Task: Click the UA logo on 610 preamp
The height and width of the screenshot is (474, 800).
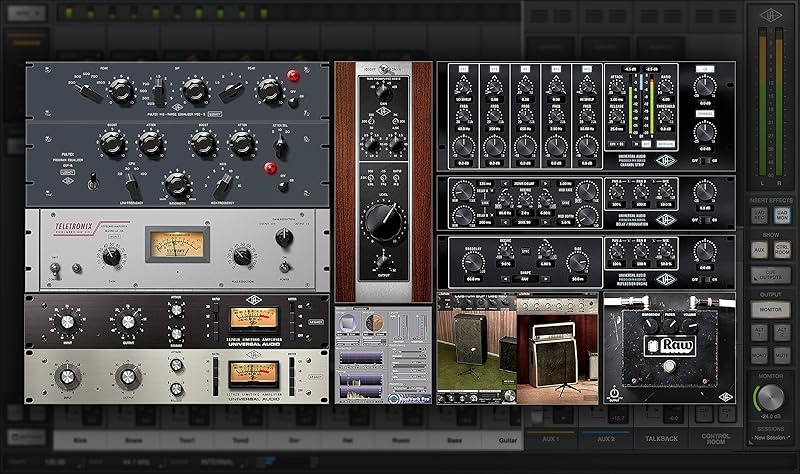Action: [x=383, y=111]
